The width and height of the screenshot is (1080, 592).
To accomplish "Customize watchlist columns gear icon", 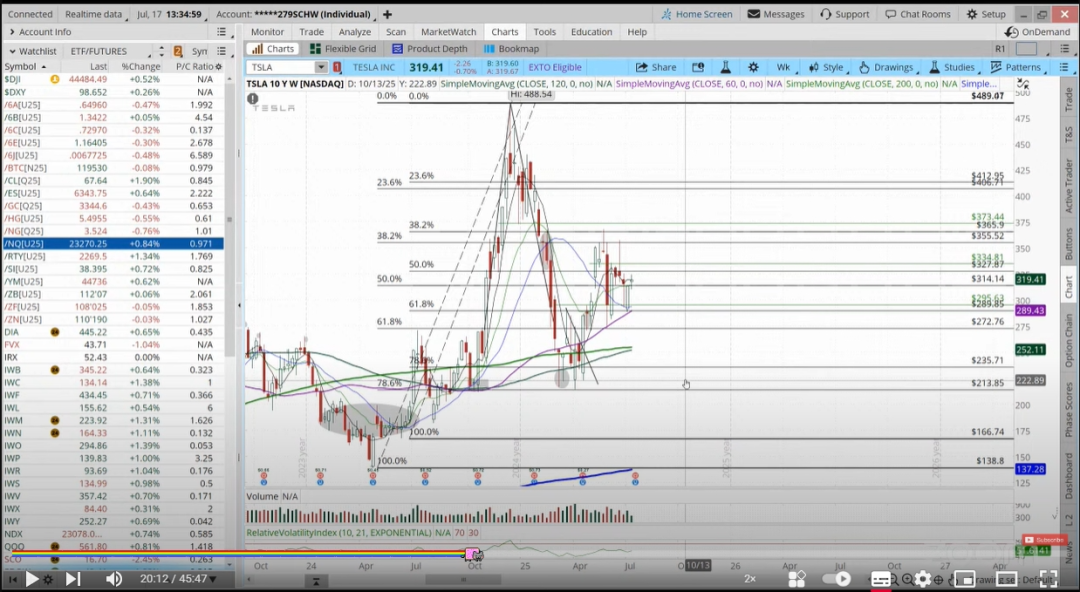I will click(x=218, y=67).
